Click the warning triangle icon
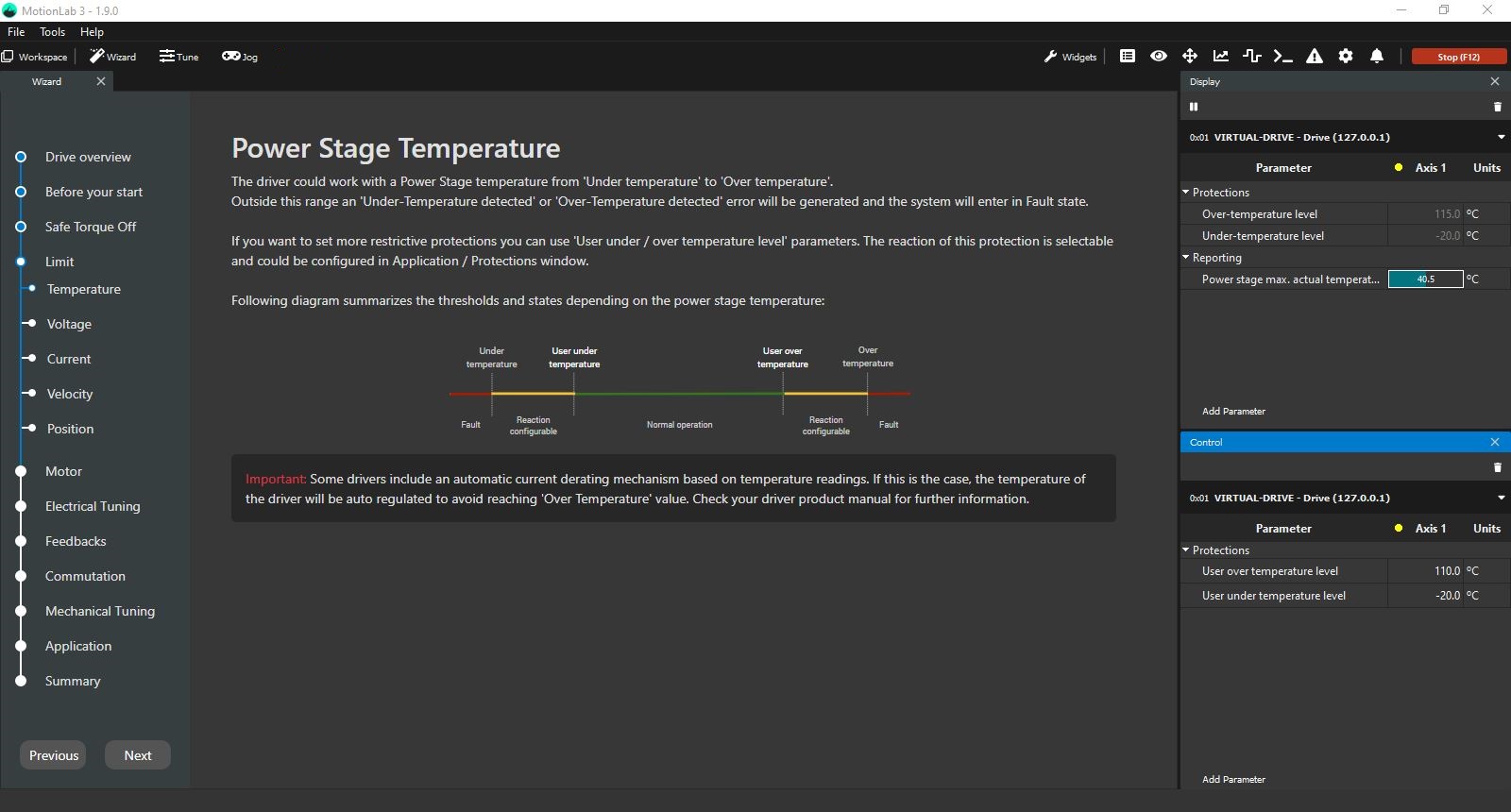 tap(1315, 57)
